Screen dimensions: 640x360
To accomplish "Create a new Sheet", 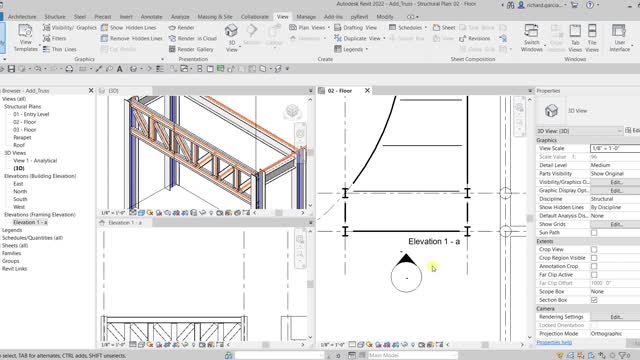I will pyautogui.click(x=444, y=27).
